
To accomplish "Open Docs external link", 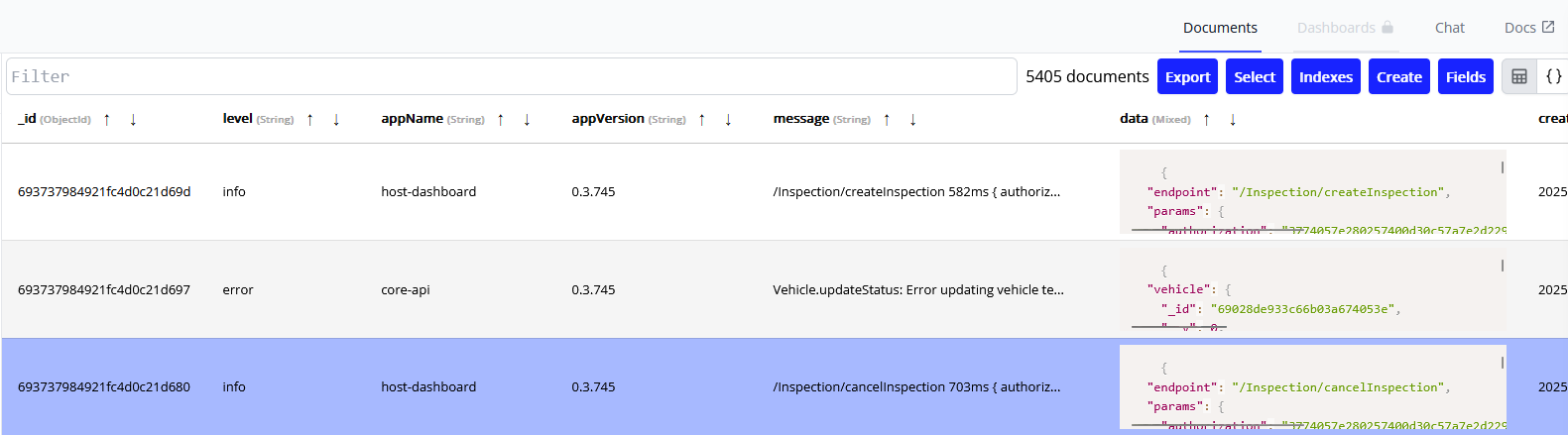I will (x=1528, y=28).
